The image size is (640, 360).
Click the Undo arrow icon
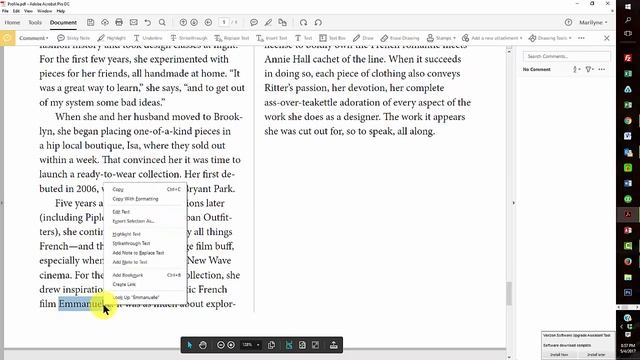(148, 22)
